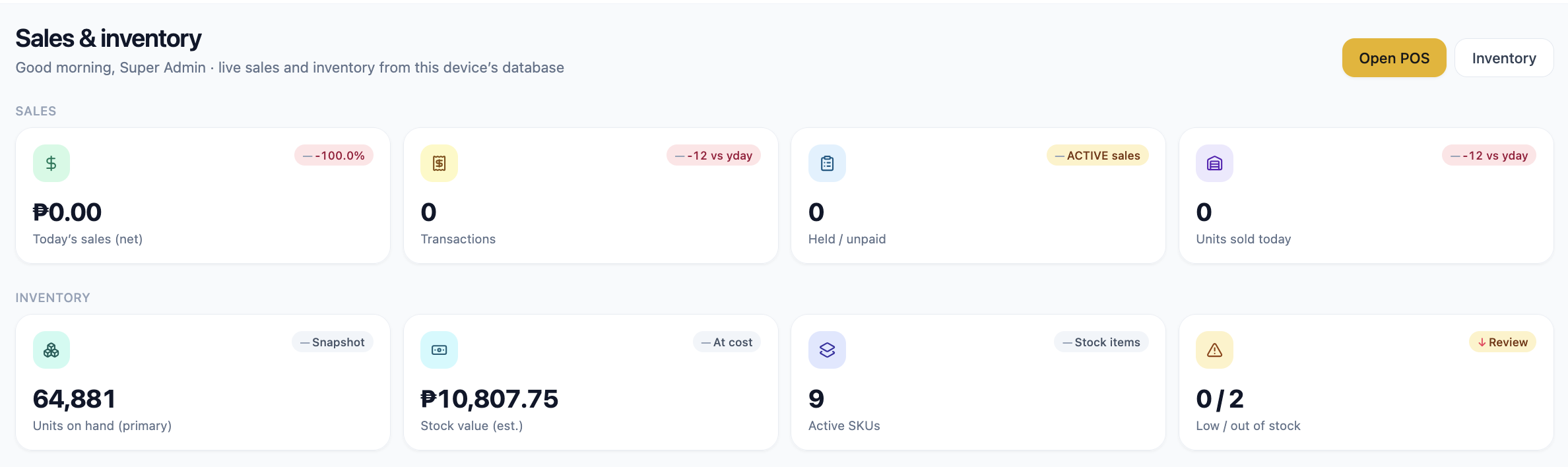Select the ₱10,807.75 stock value figure

490,399
